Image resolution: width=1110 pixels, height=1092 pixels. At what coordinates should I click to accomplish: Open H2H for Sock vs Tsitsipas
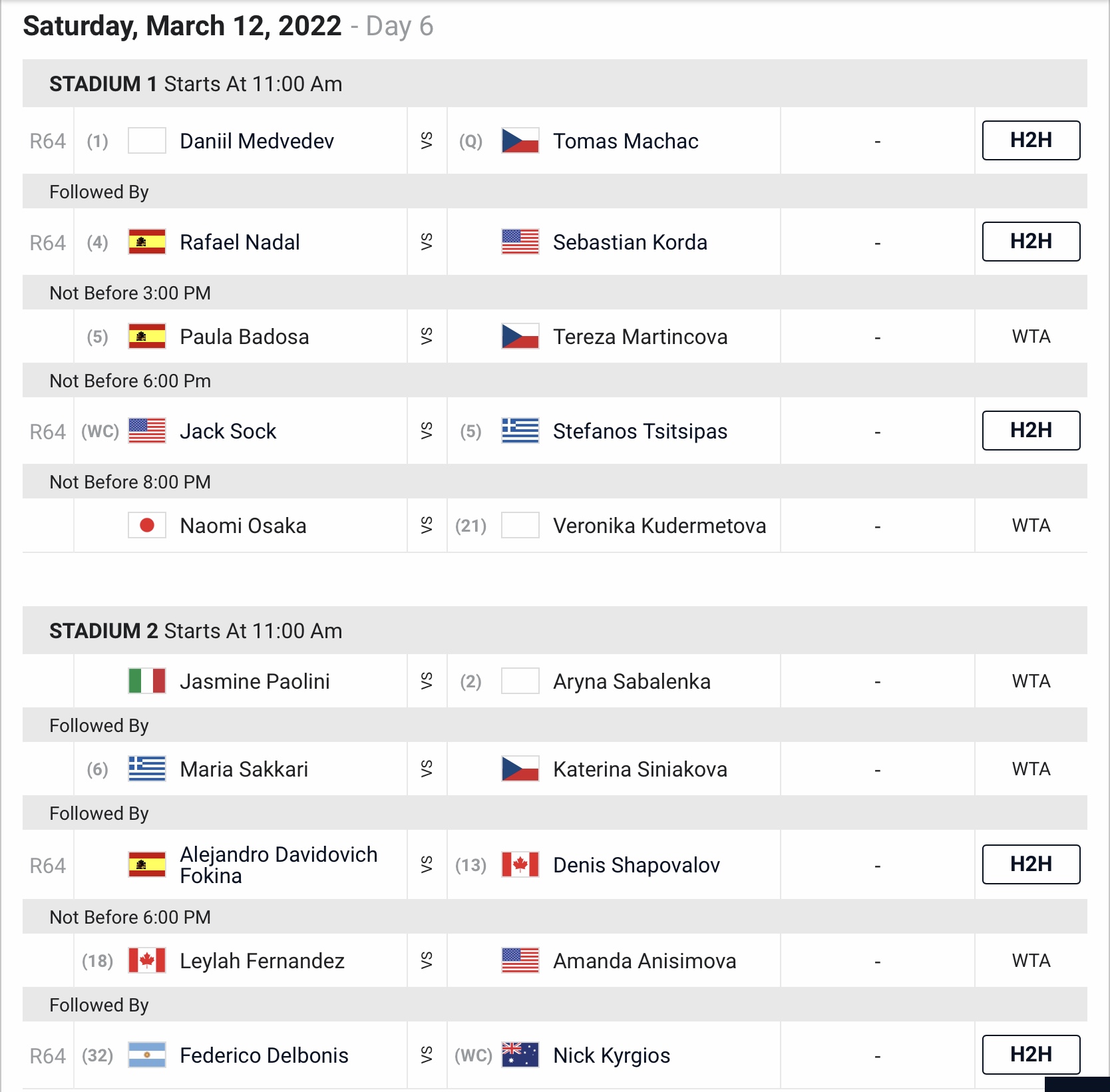tap(1031, 431)
